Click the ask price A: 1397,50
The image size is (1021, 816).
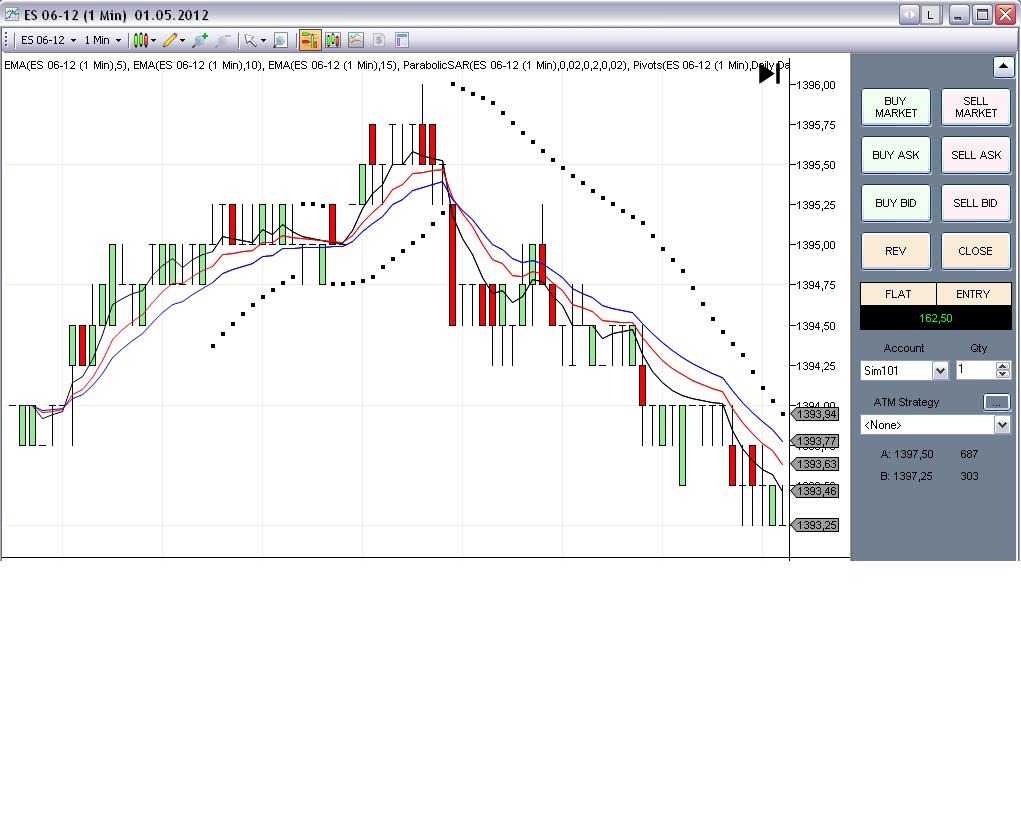[906, 454]
